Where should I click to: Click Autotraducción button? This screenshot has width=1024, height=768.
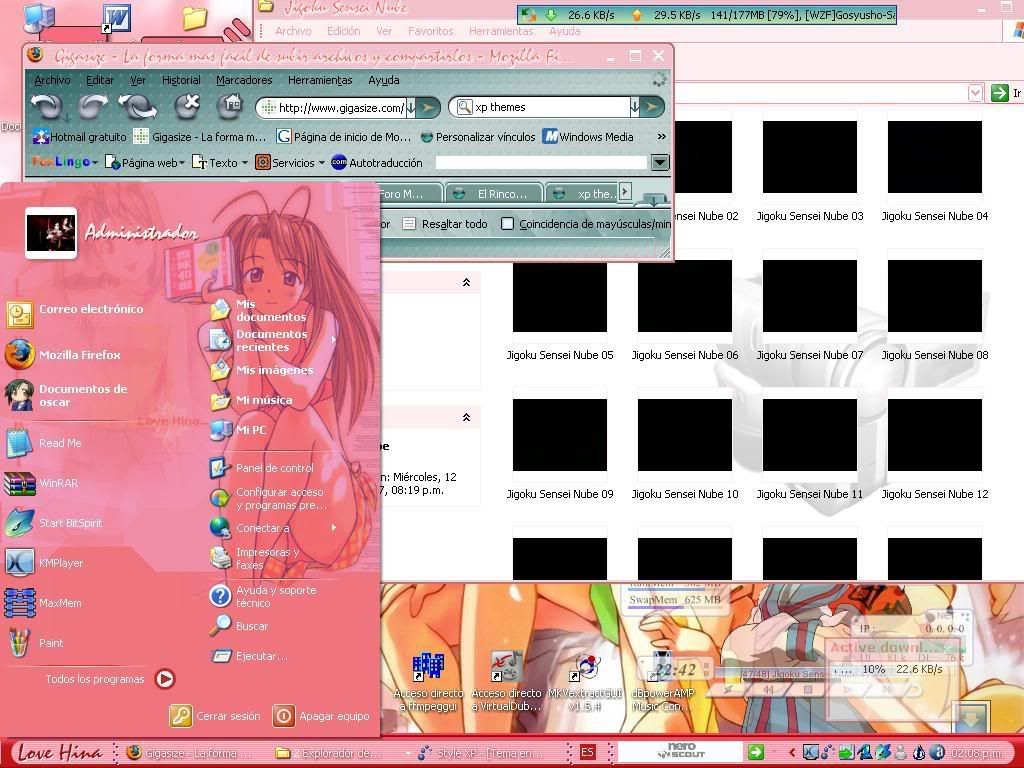377,163
